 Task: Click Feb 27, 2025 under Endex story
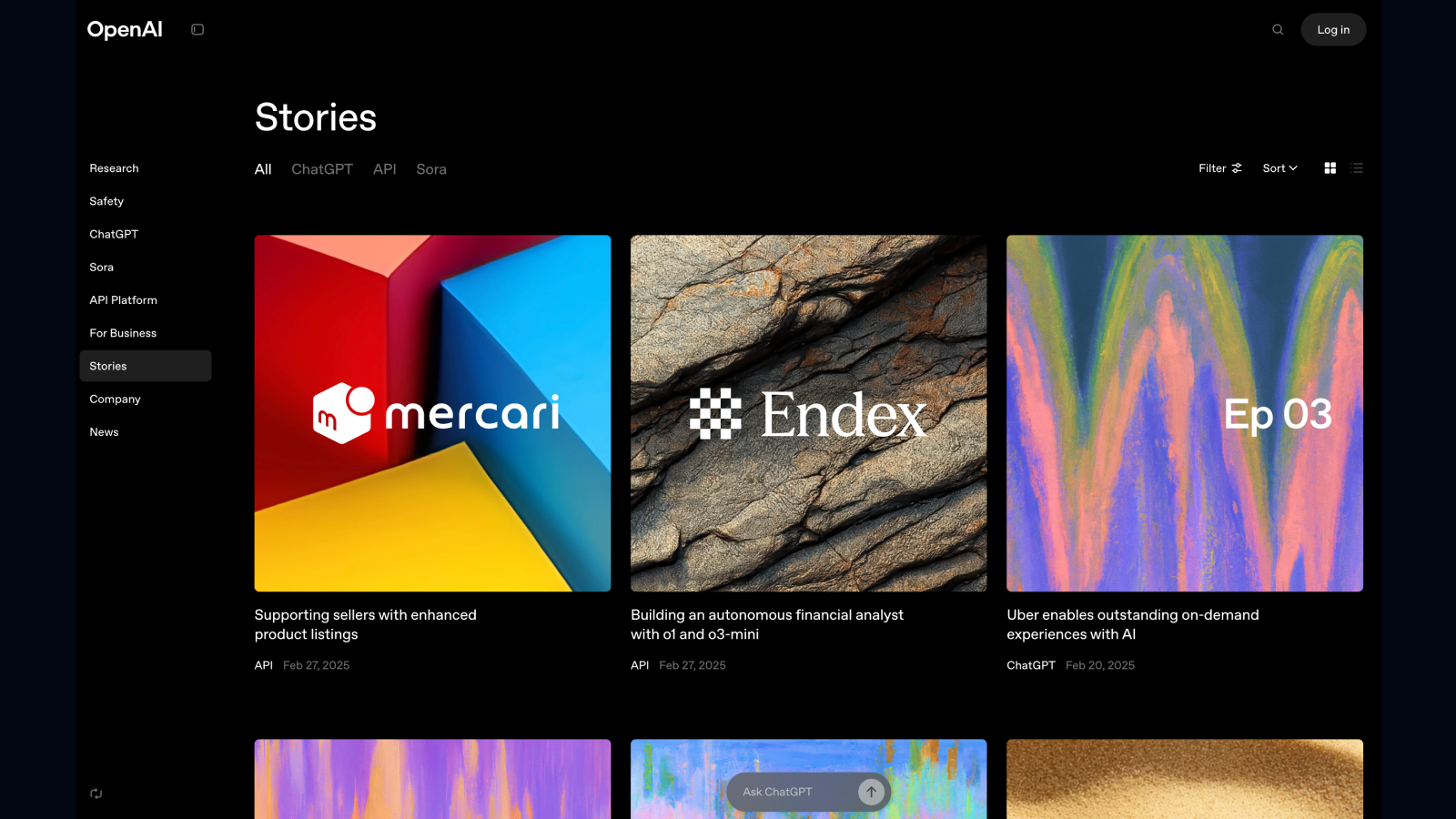click(x=693, y=665)
